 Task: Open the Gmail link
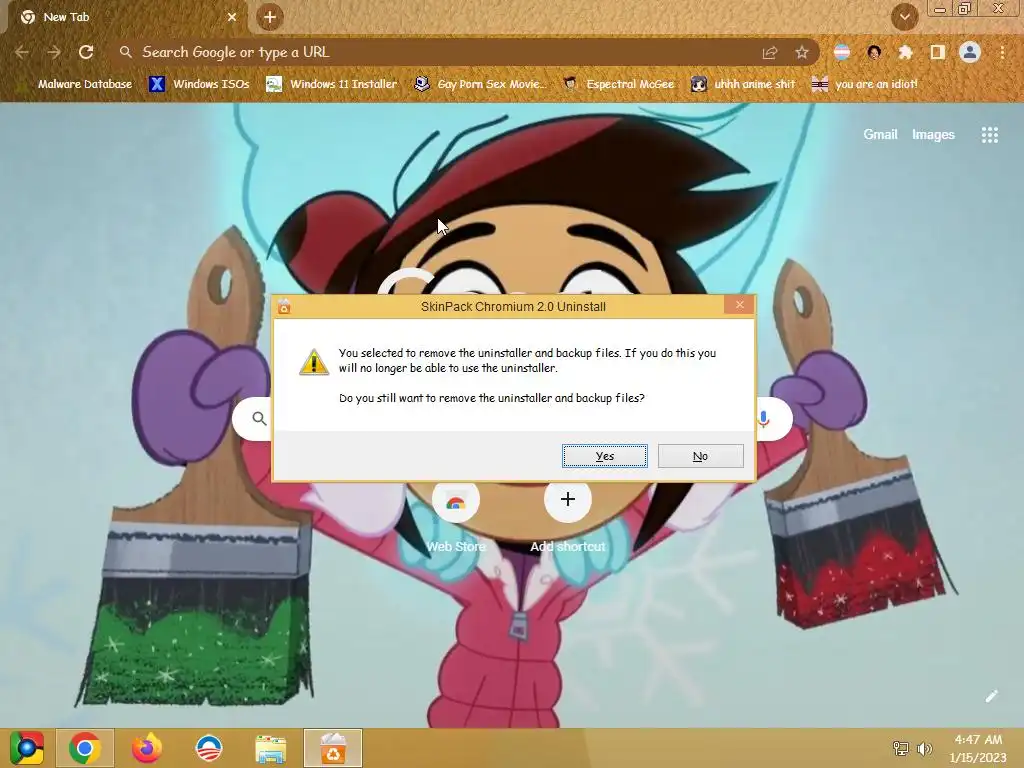click(880, 135)
